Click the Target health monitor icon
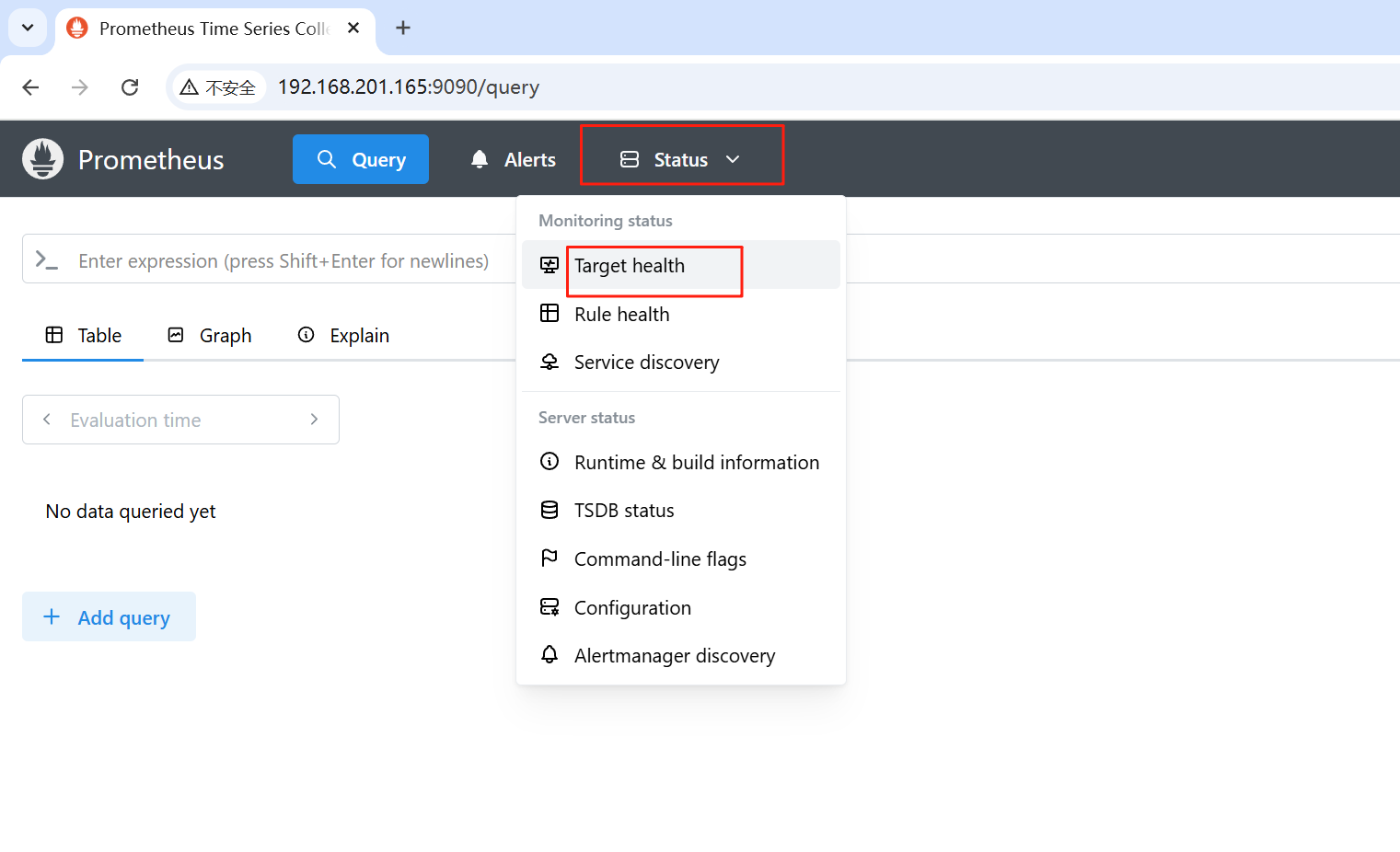Image resolution: width=1400 pixels, height=852 pixels. point(550,265)
